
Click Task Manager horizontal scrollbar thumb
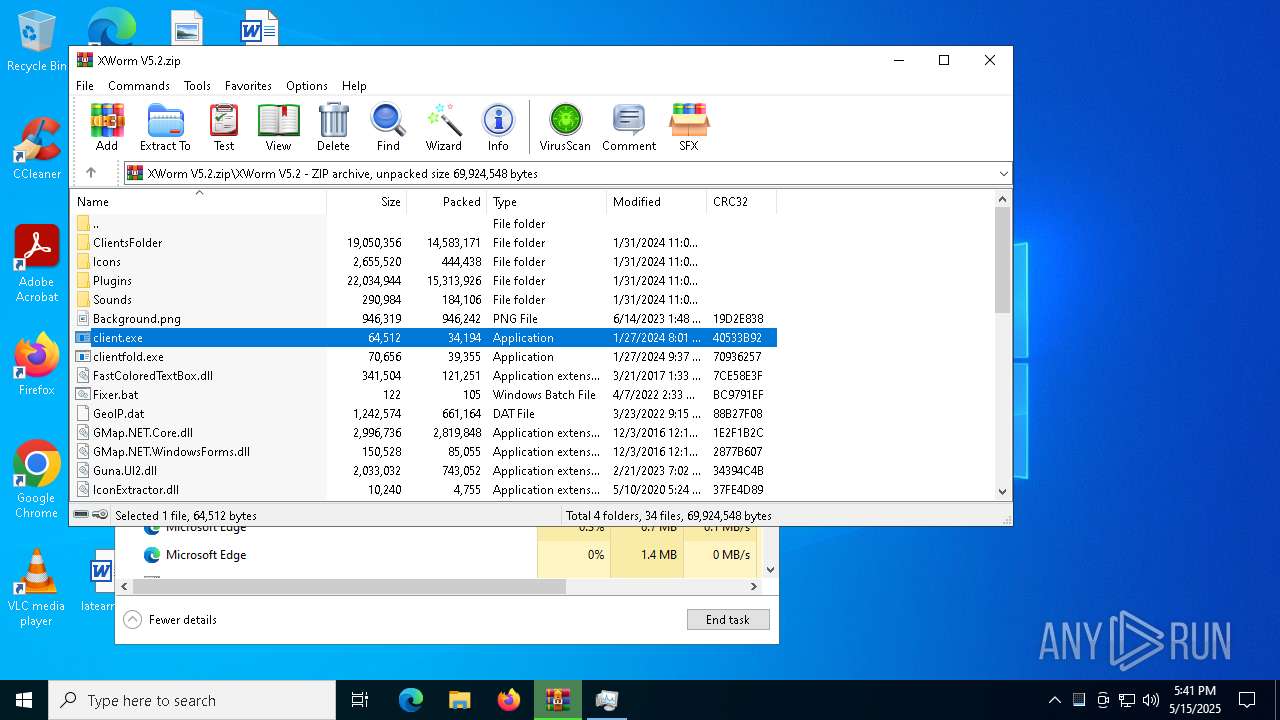pos(349,587)
